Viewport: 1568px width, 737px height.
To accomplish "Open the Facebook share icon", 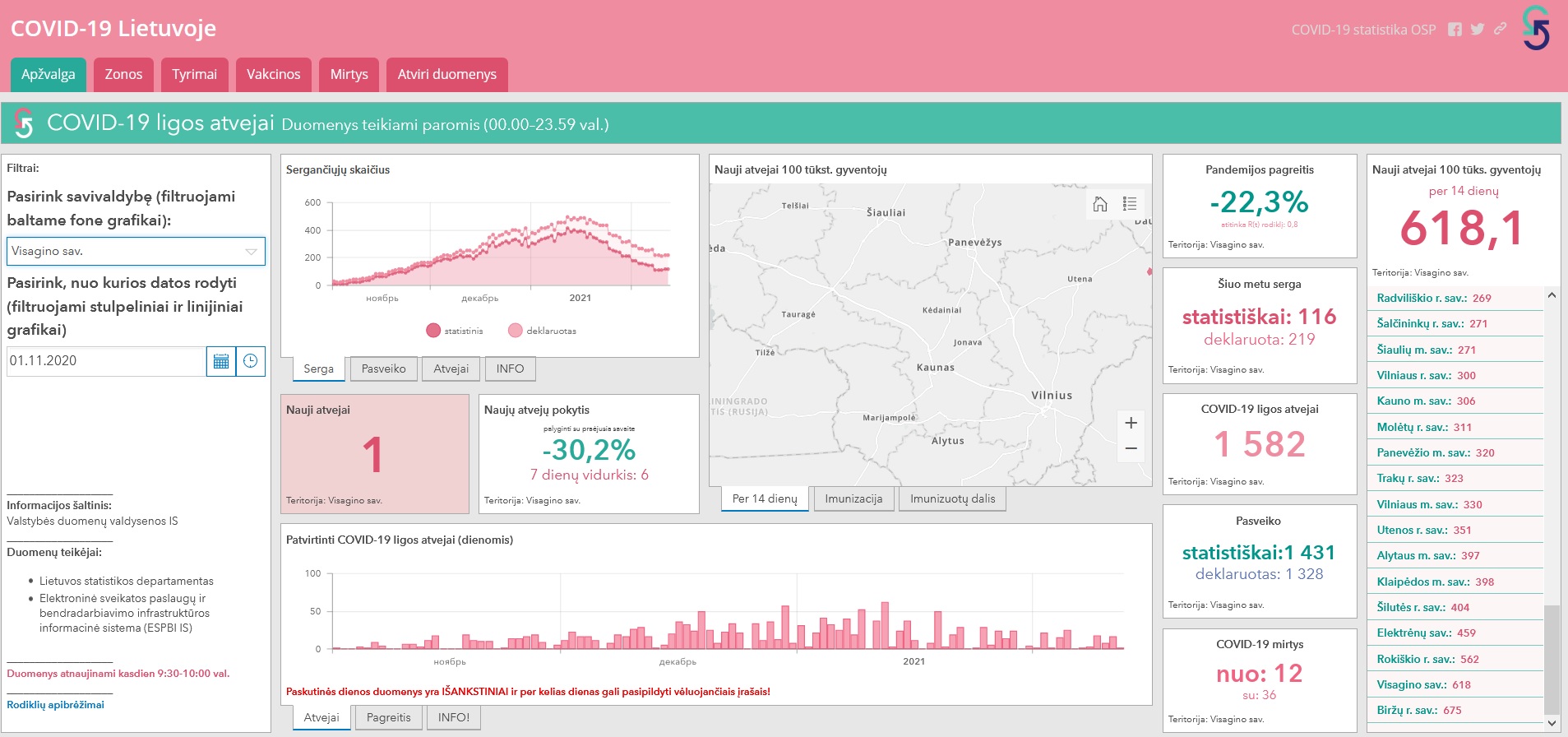I will [1455, 30].
